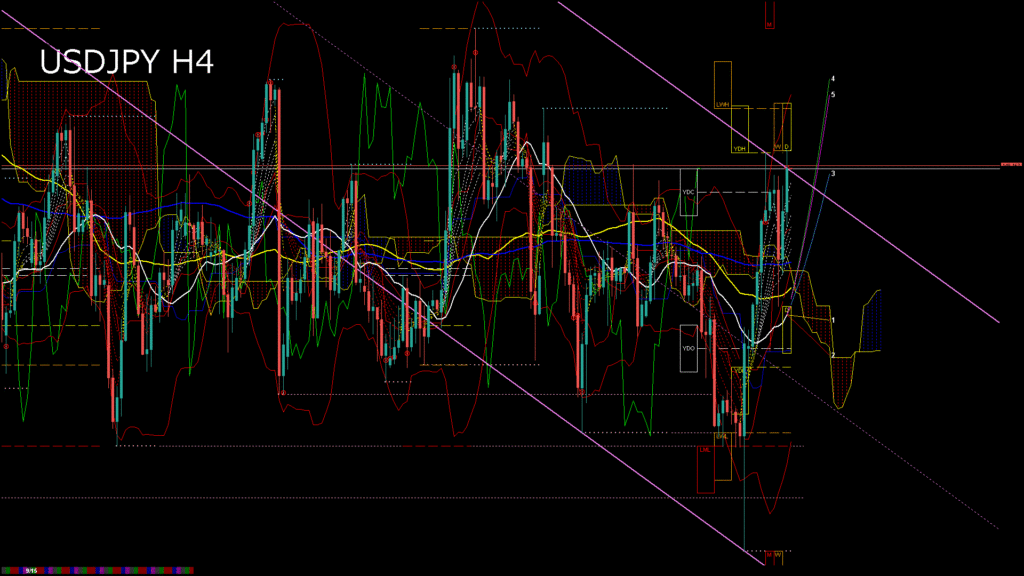Screen dimensions: 1024x576
Task: Select the red price tag on right edge
Action: (x=1011, y=164)
